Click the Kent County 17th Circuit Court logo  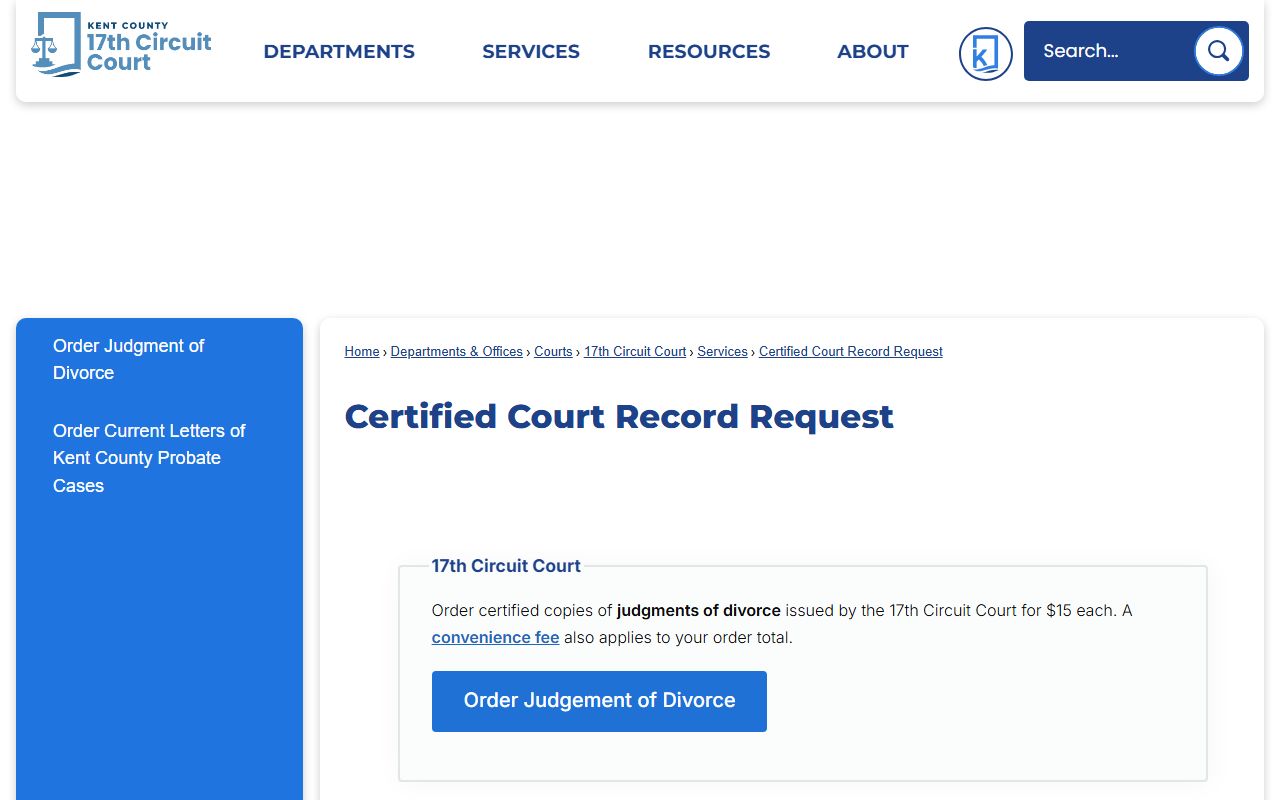coord(121,44)
